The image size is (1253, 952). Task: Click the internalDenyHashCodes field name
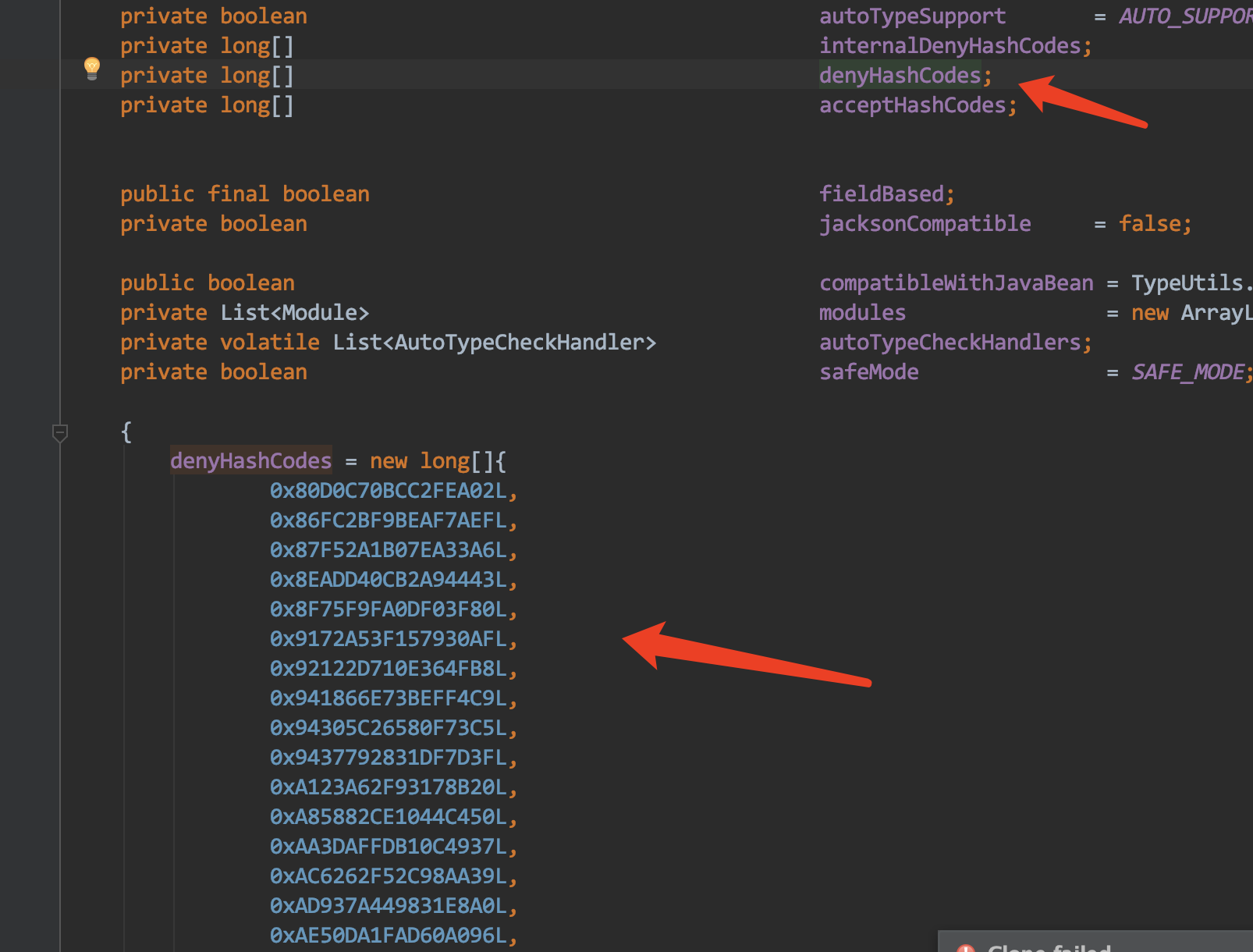tap(950, 46)
